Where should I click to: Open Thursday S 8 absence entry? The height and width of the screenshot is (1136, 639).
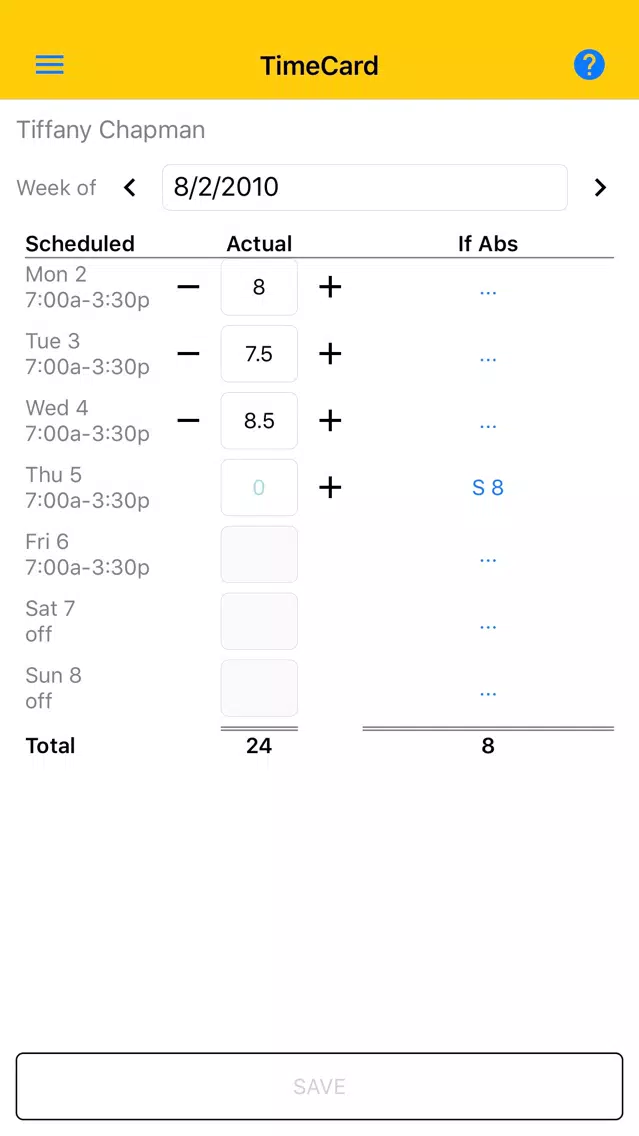[488, 488]
